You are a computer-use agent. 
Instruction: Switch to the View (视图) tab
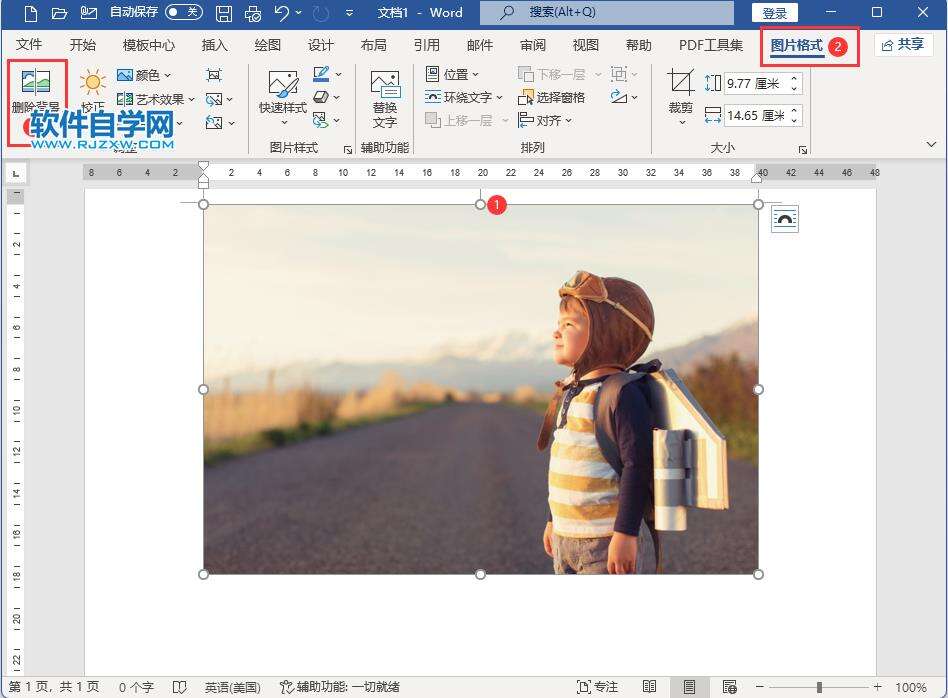pyautogui.click(x=585, y=45)
